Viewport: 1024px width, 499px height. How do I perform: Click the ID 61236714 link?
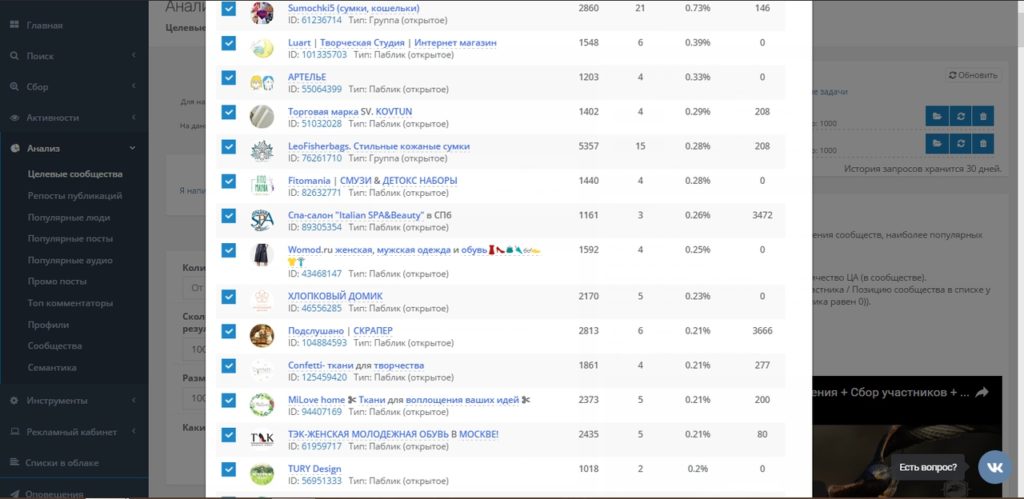(x=321, y=20)
